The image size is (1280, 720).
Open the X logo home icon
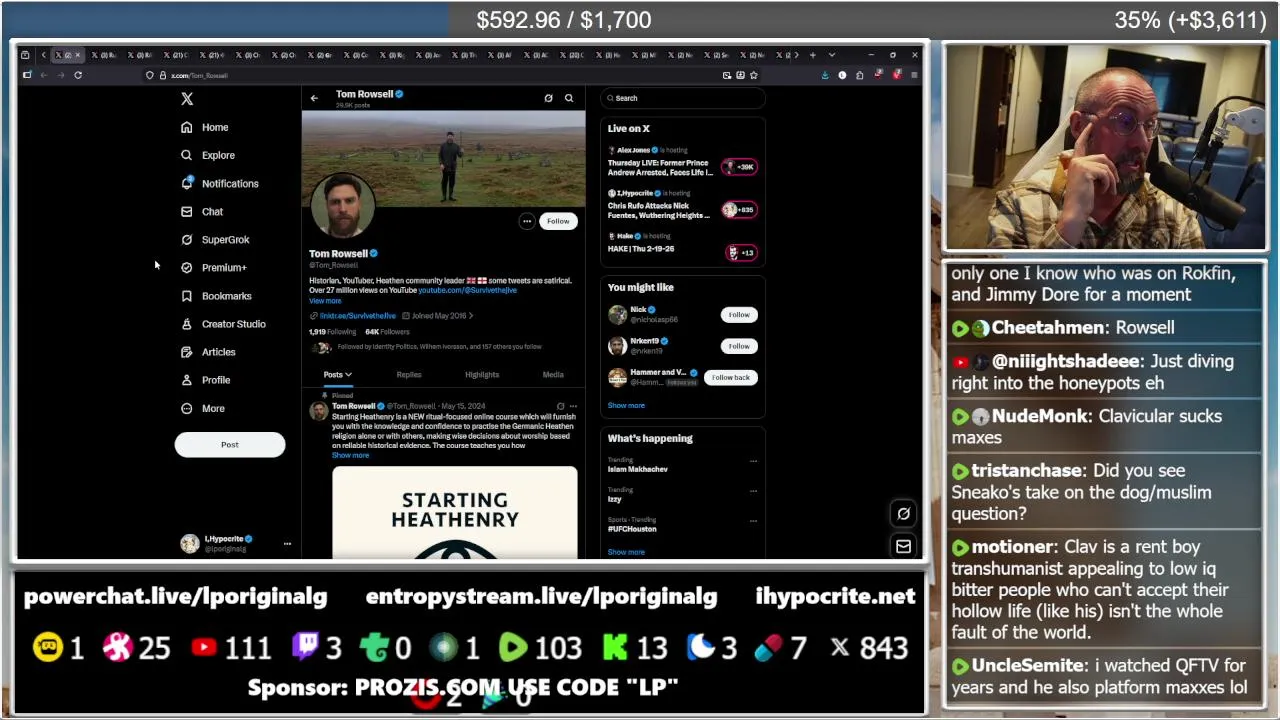tap(187, 99)
